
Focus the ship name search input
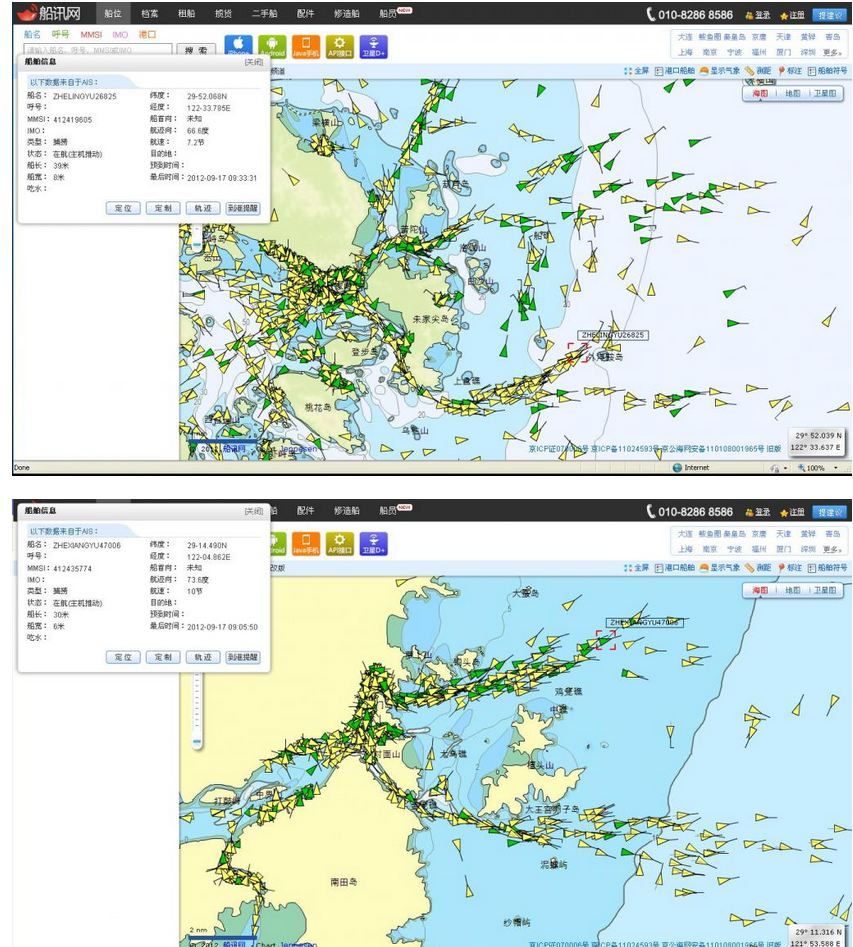click(98, 50)
